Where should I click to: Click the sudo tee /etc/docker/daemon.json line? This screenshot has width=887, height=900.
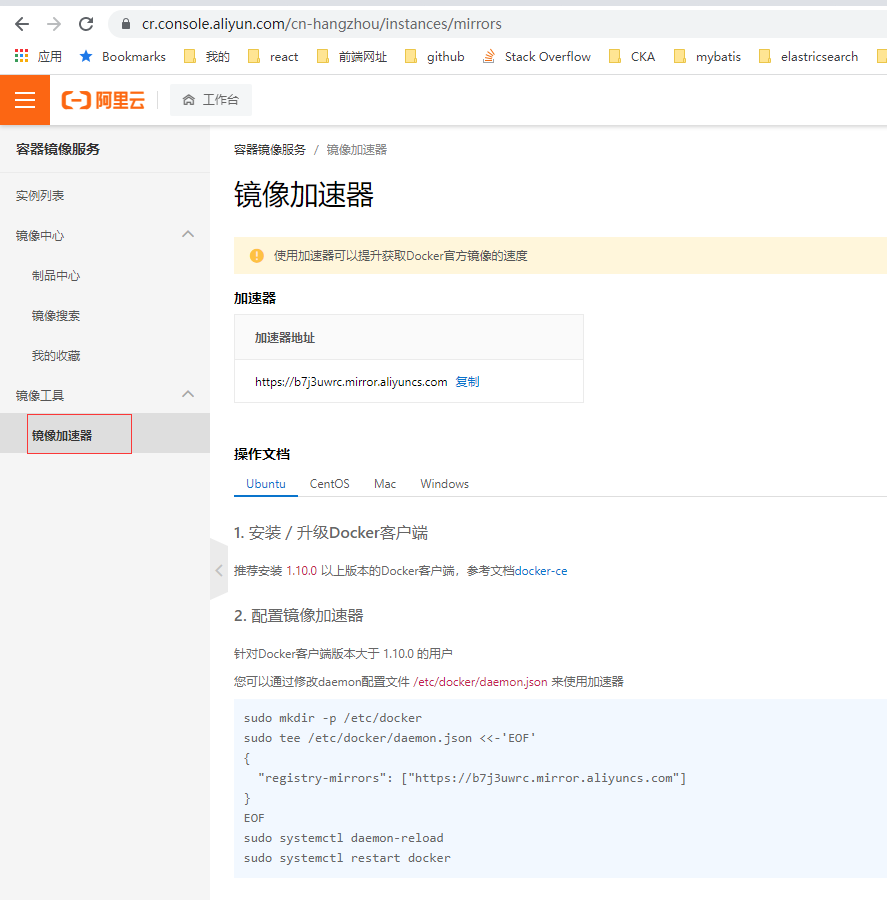(389, 738)
